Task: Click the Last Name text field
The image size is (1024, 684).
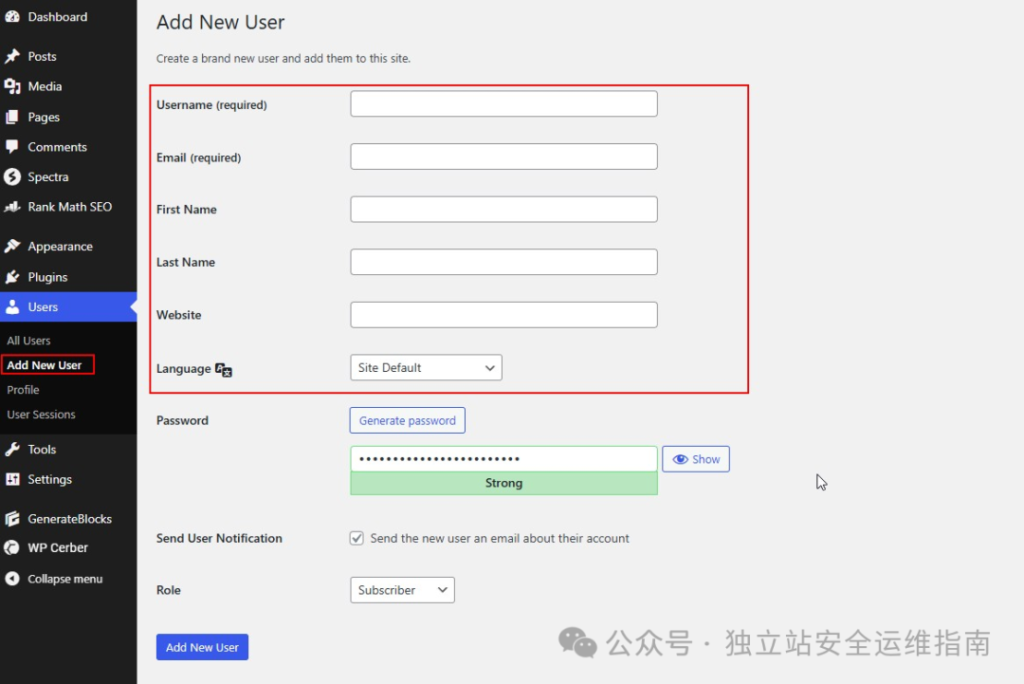Action: point(504,262)
